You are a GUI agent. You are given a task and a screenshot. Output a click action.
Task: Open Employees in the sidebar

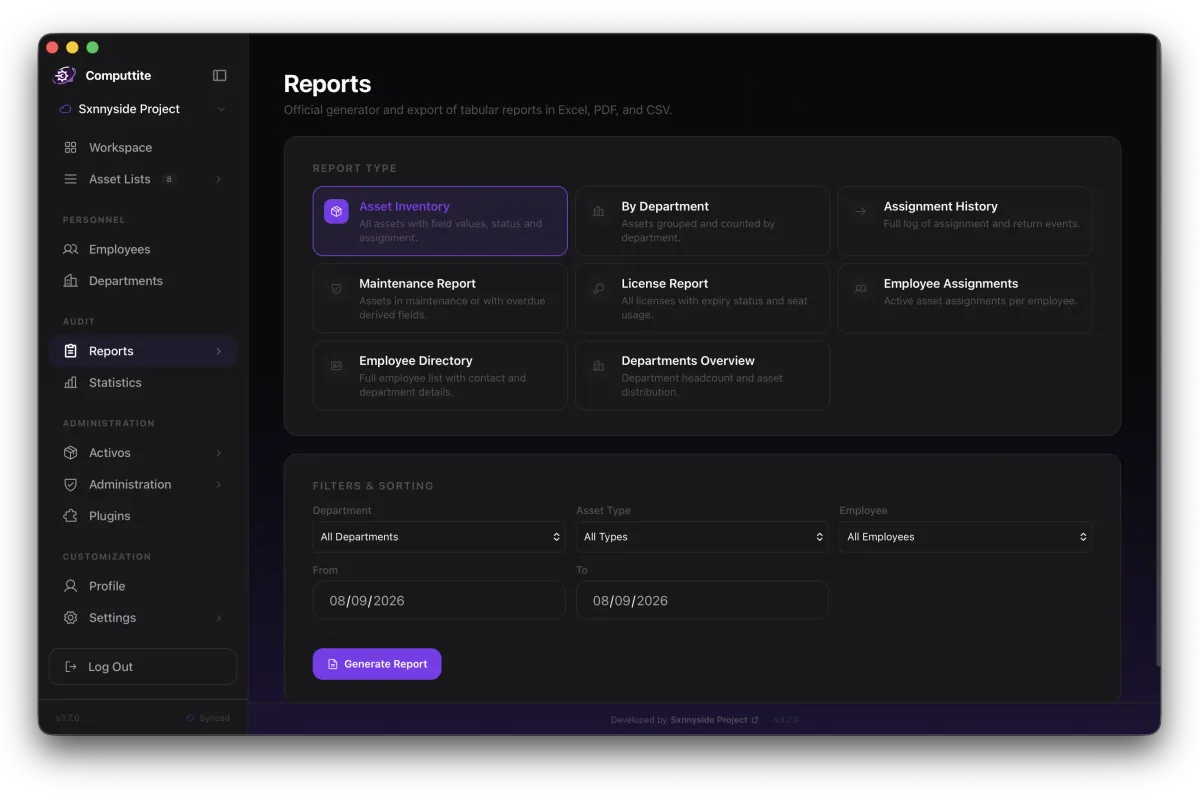click(x=143, y=249)
